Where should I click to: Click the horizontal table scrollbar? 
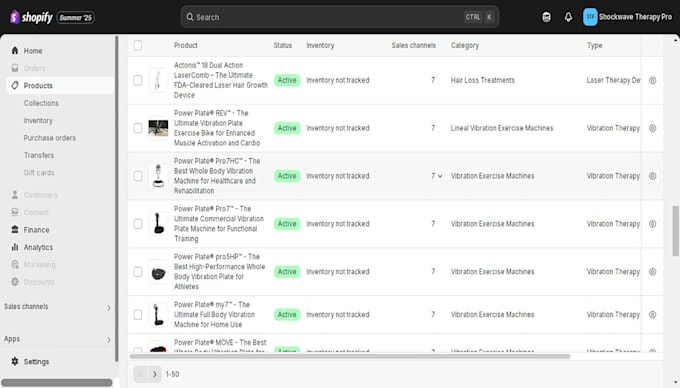(x=350, y=356)
